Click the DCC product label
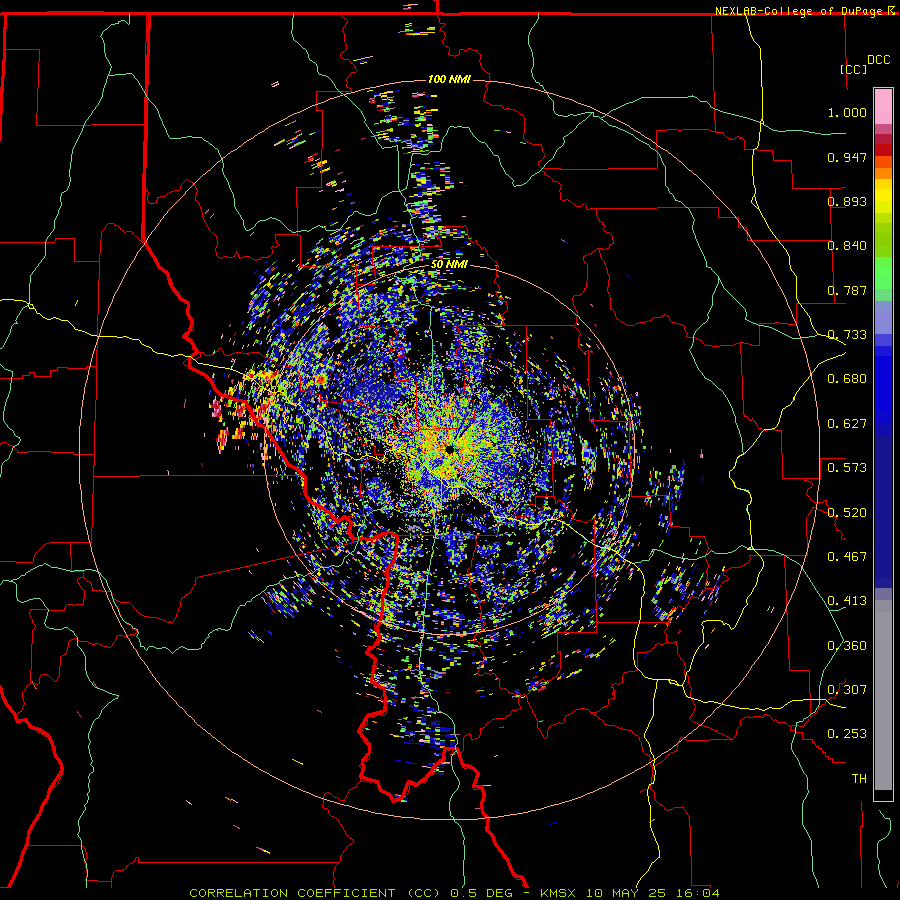Screen dimensions: 900x900 [x=878, y=60]
